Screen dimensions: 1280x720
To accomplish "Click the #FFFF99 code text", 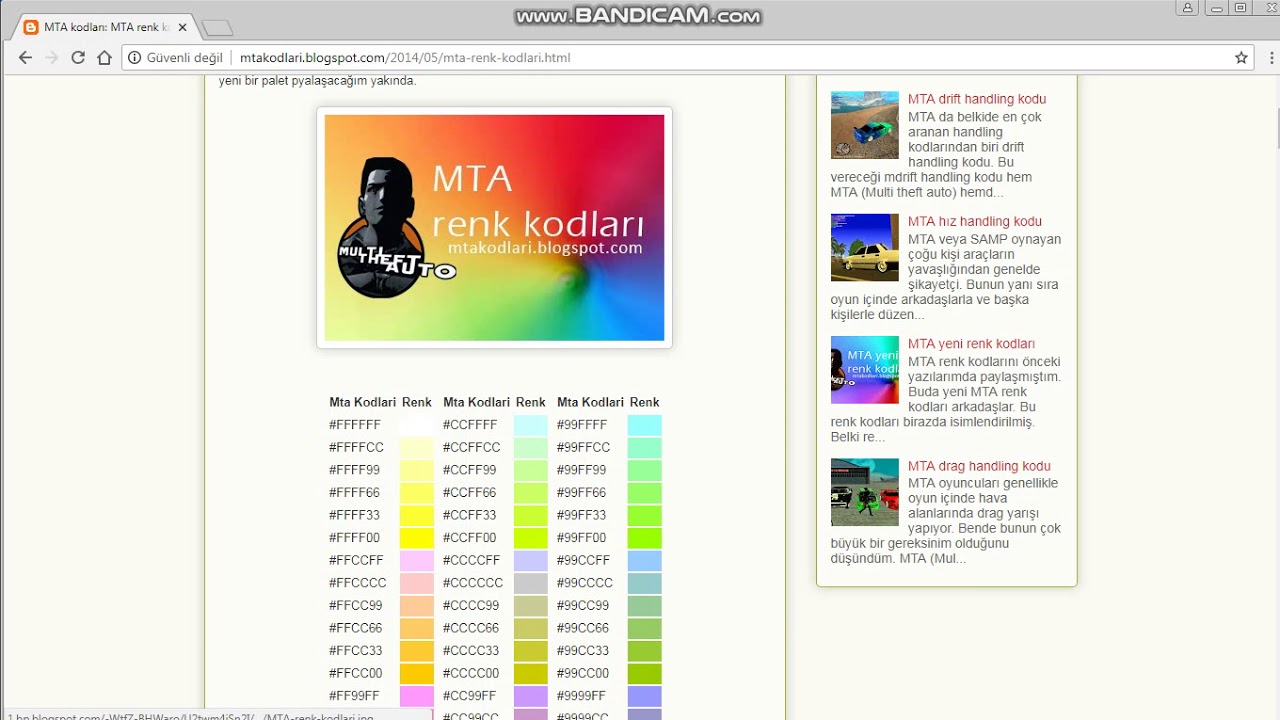I will (355, 470).
